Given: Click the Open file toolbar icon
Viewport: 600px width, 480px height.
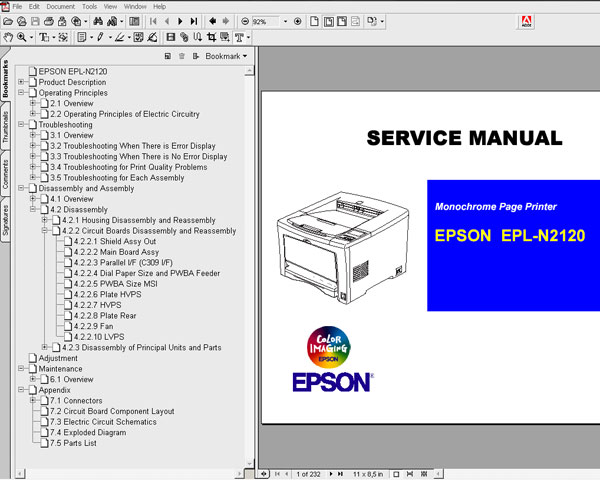Looking at the screenshot, I should pos(8,21).
